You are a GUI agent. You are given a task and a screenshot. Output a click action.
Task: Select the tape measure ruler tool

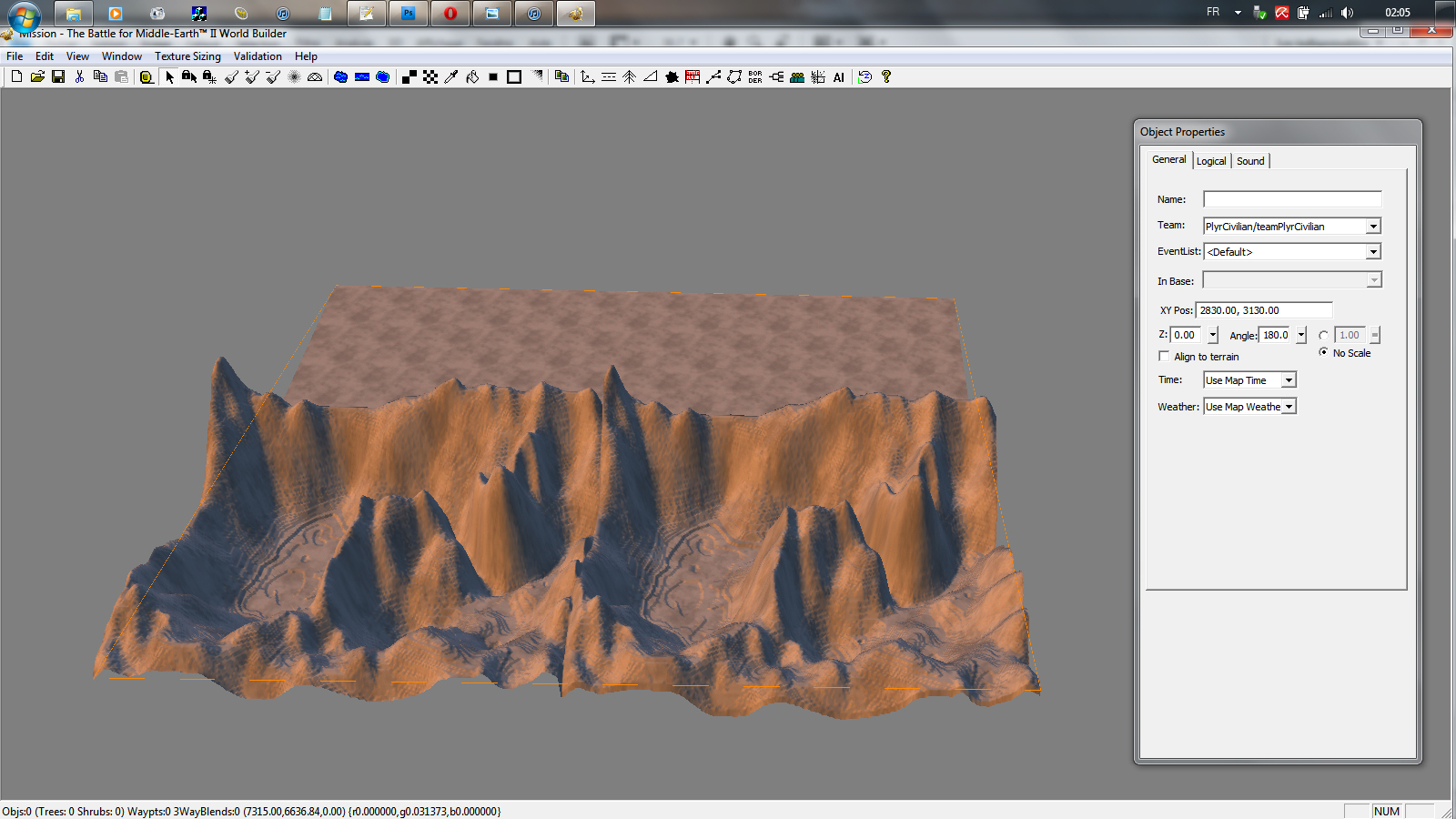[x=147, y=77]
